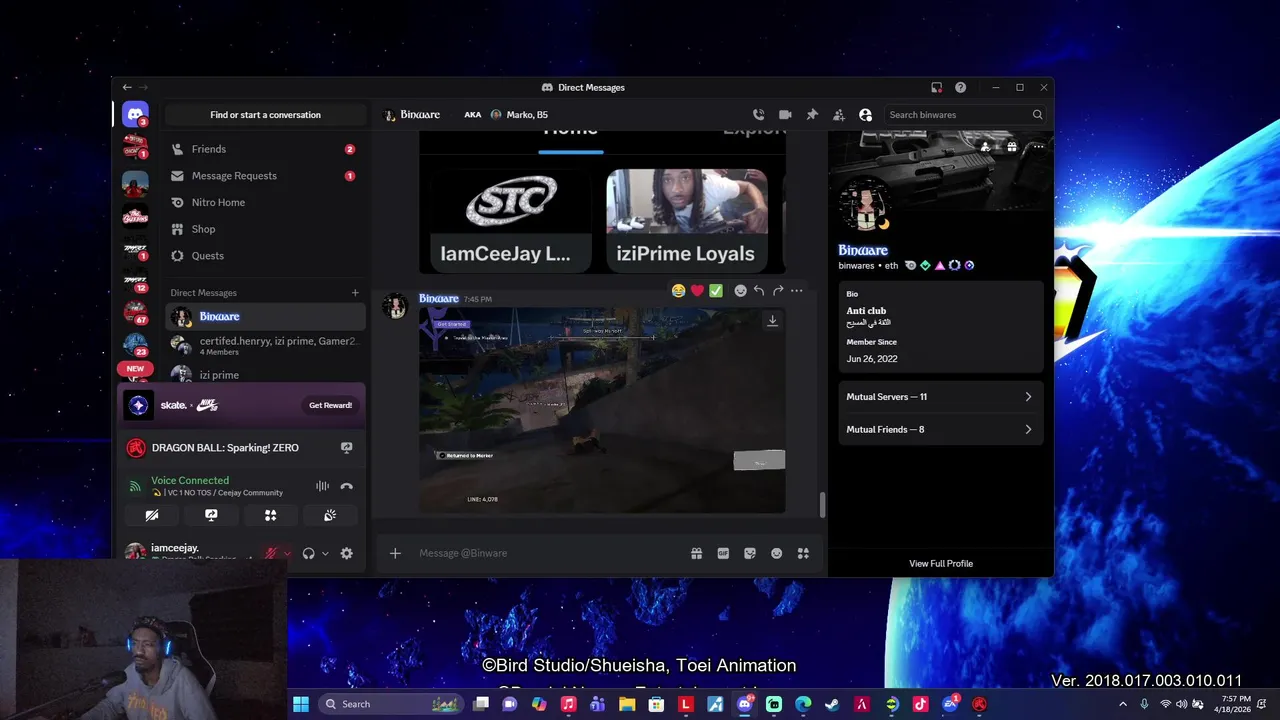The width and height of the screenshot is (1280, 720).
Task: React with green check mark
Action: 716,291
